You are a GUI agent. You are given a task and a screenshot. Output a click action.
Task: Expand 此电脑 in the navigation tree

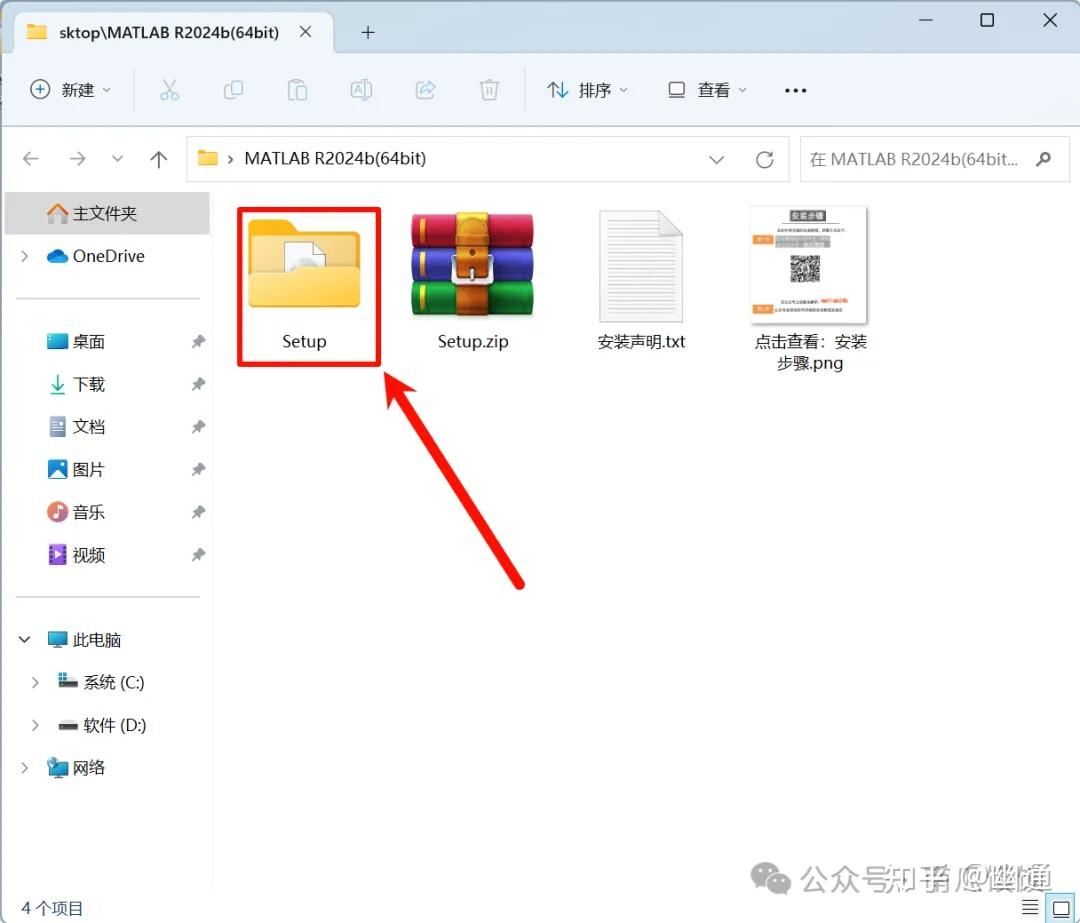24,639
